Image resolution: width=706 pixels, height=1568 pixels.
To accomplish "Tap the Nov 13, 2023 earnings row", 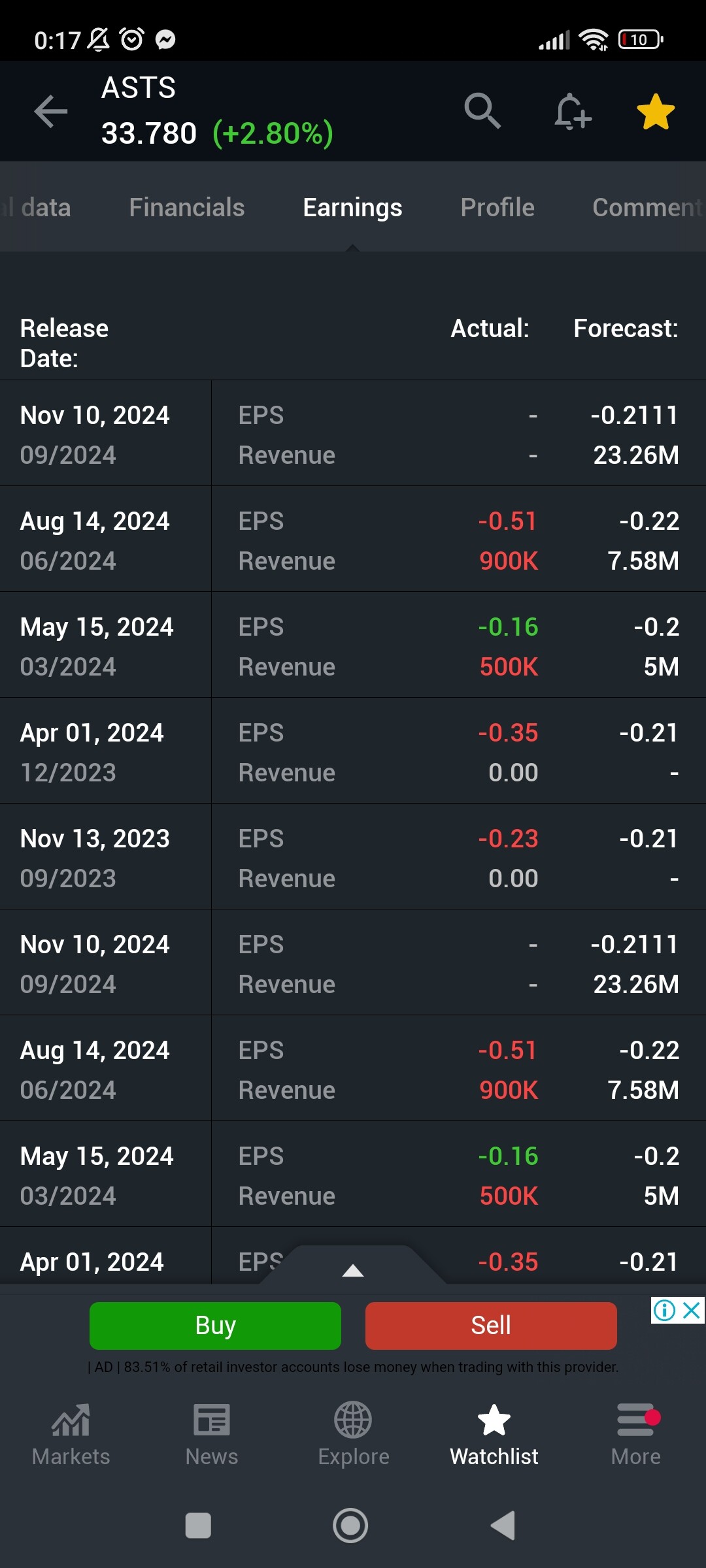I will pyautogui.click(x=353, y=857).
